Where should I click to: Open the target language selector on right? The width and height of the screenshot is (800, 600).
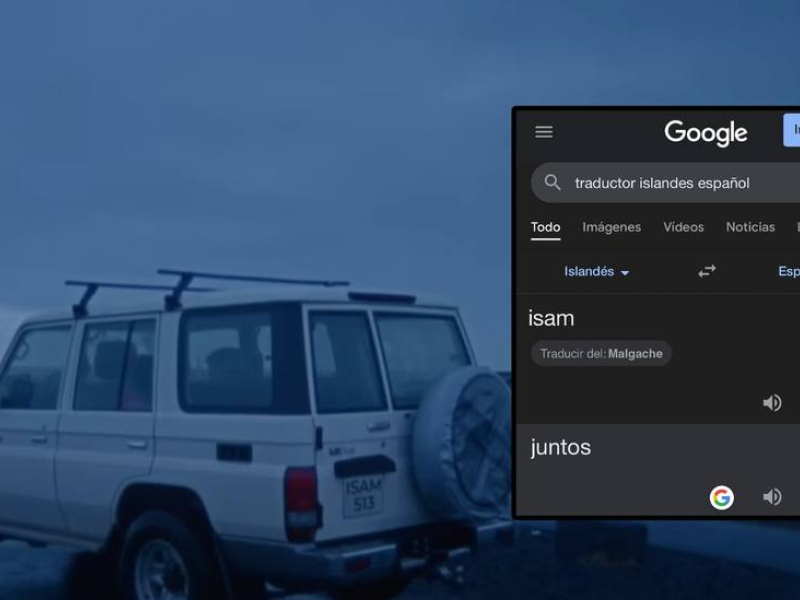point(788,272)
